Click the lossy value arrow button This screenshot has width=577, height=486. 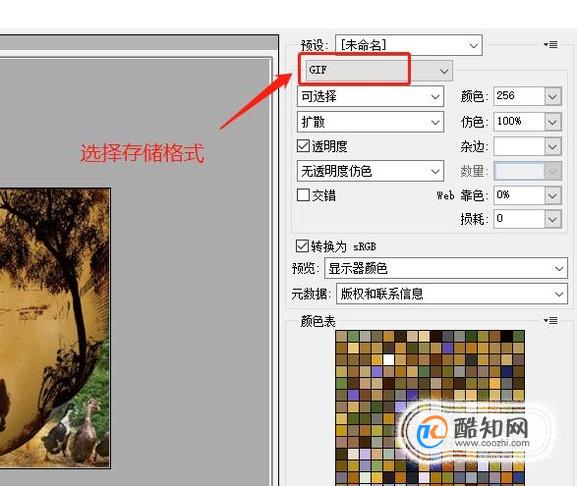click(x=552, y=219)
